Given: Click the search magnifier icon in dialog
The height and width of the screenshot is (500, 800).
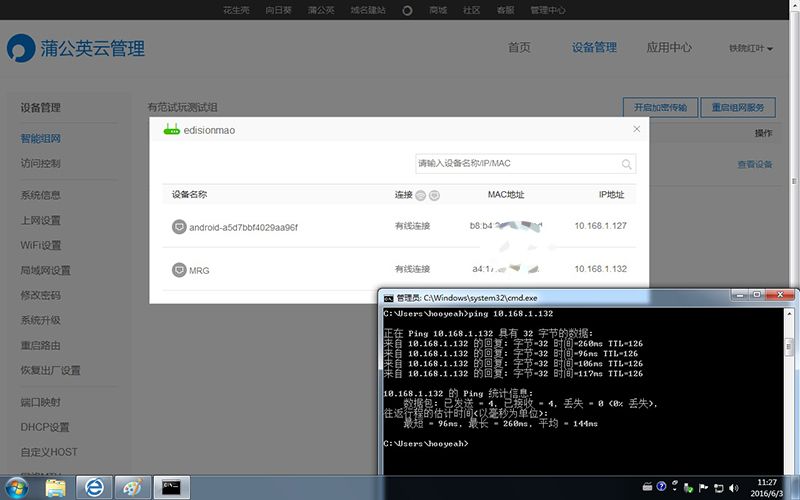Looking at the screenshot, I should 626,164.
